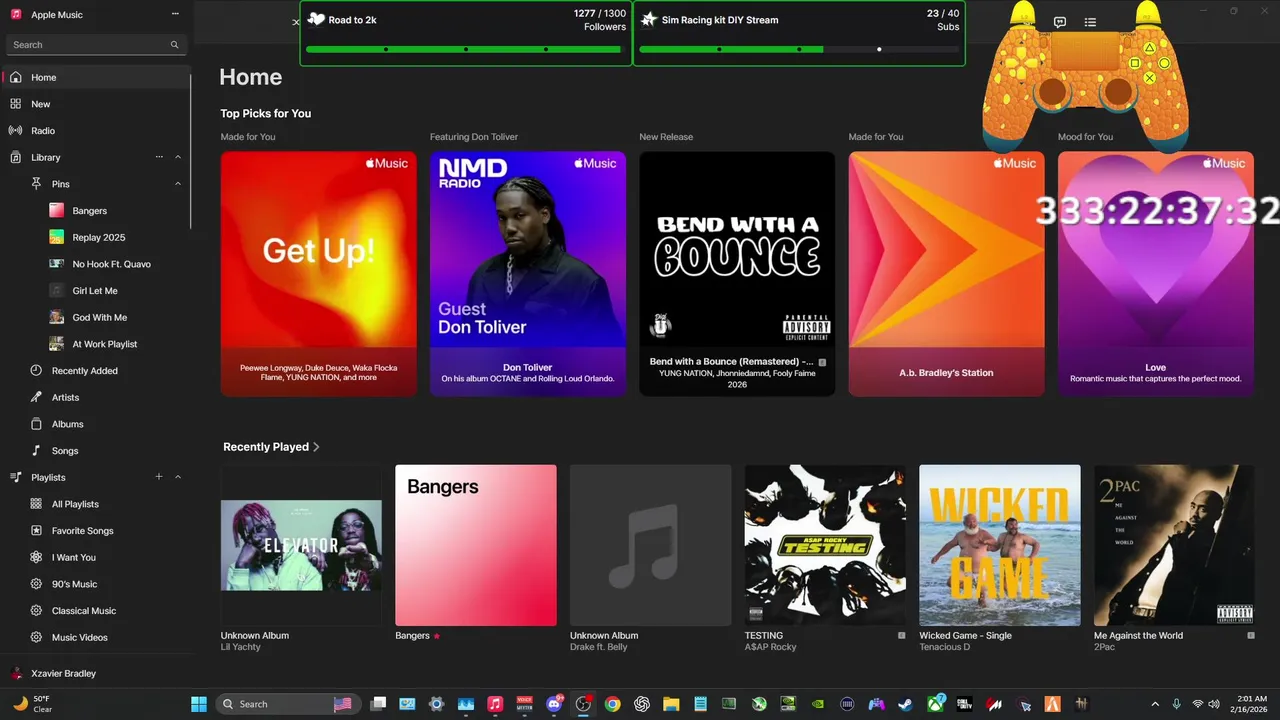Screen dimensions: 1280x720
Task: Click the Lil Yachty artist link
Action: pyautogui.click(x=241, y=647)
